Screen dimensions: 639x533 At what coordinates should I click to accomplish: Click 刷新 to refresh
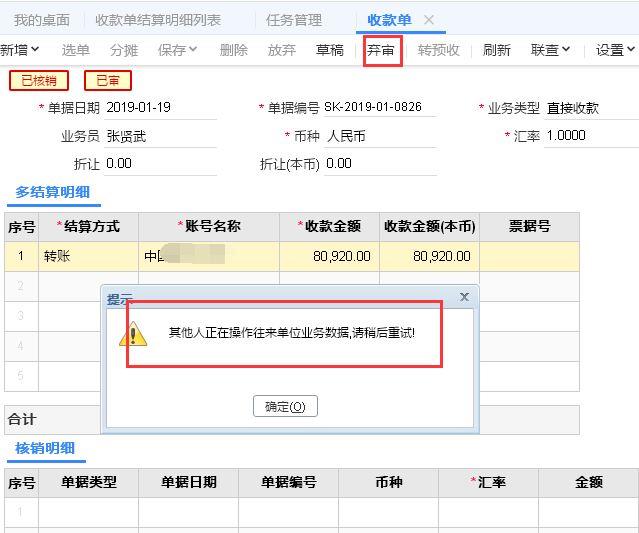click(496, 50)
